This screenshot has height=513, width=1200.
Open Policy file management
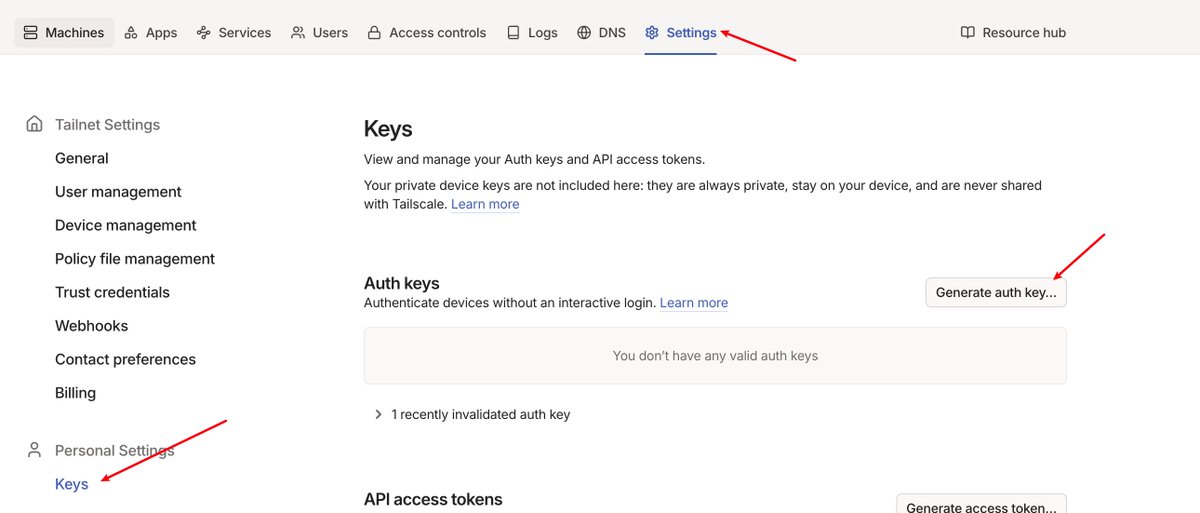pyautogui.click(x=135, y=259)
